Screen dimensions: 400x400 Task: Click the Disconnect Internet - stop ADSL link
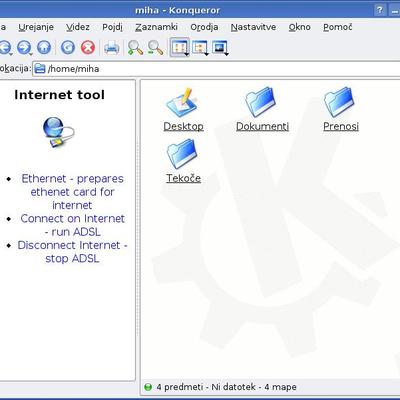pyautogui.click(x=72, y=252)
